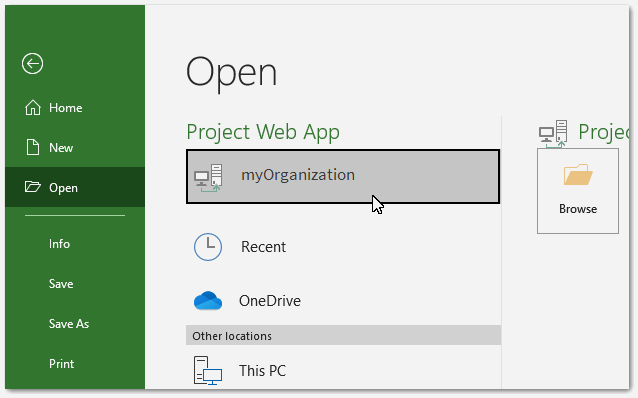Show Recent projects list

(343, 247)
